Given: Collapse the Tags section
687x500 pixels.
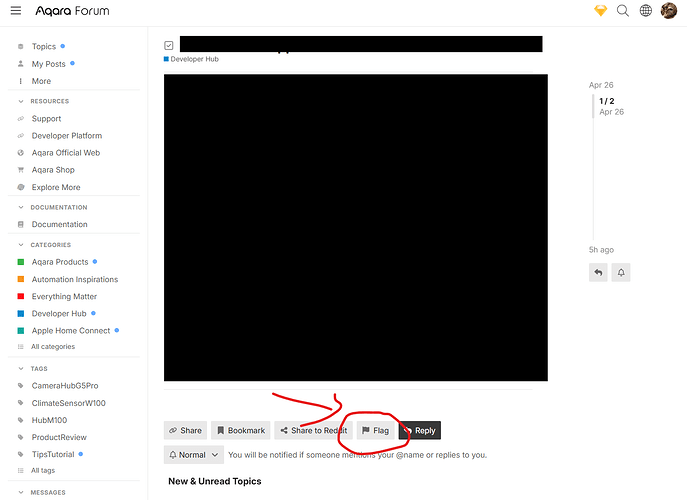Looking at the screenshot, I should point(39,369).
